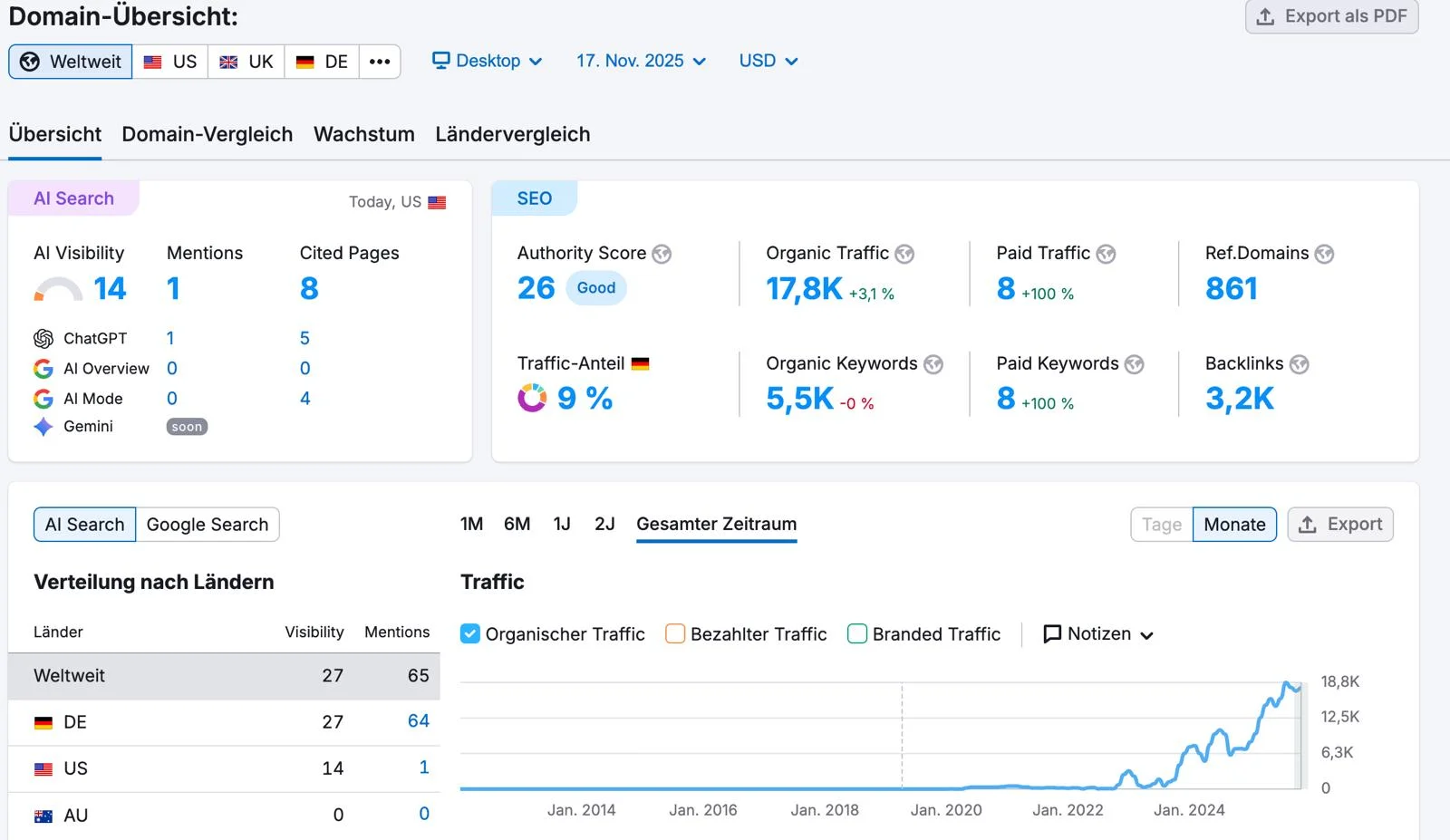Click the ChatGPT logo icon
Viewport: 1450px width, 840px height.
pos(43,339)
